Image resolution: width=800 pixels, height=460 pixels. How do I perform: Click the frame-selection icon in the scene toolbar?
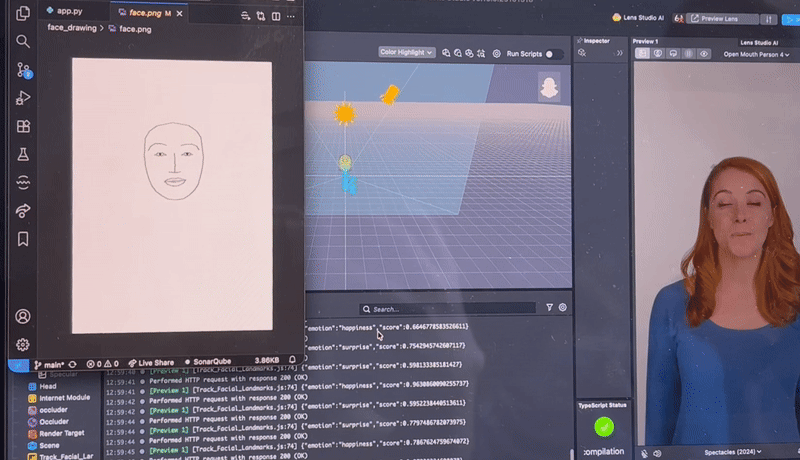click(x=481, y=53)
